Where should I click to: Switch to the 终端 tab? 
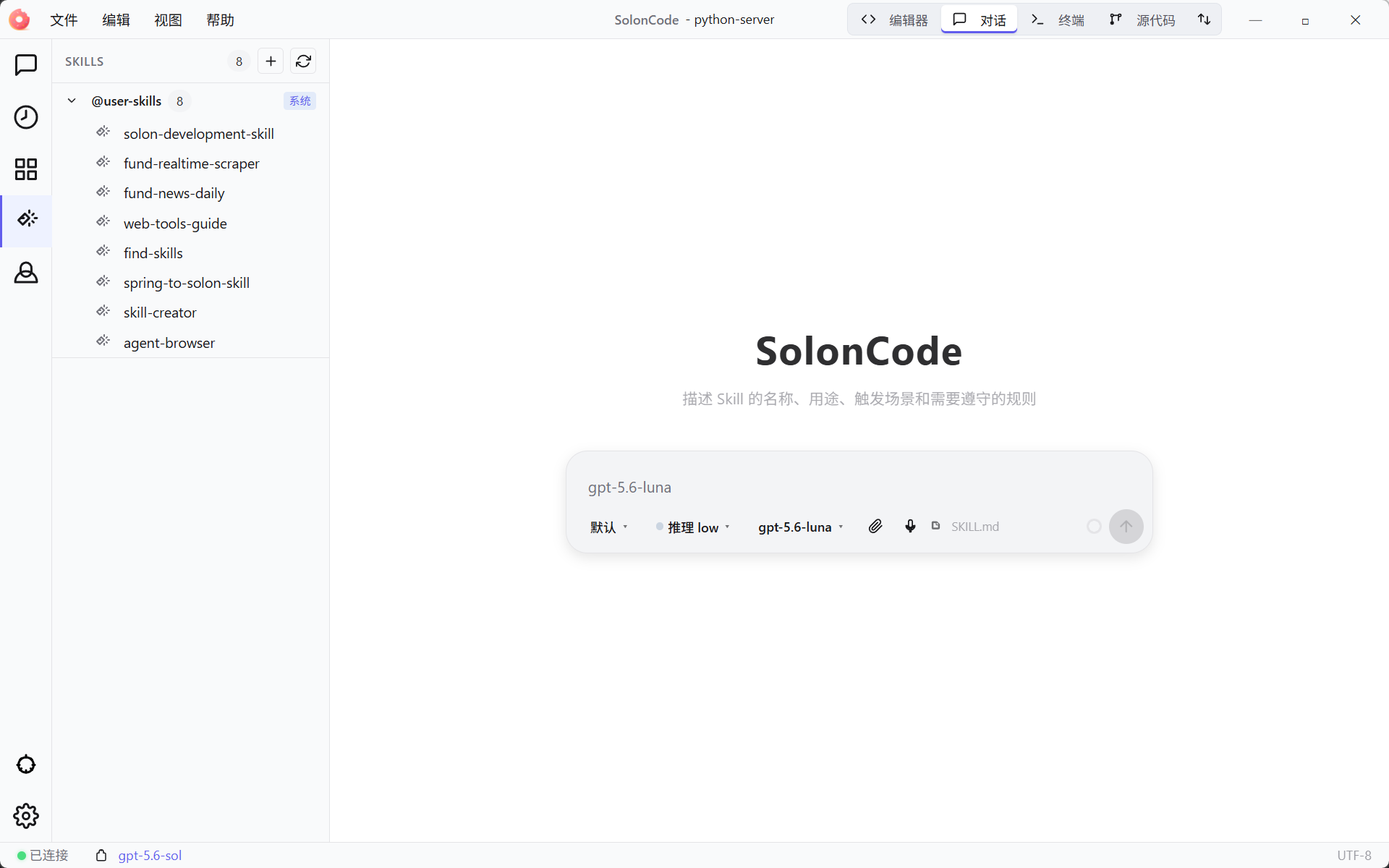click(1058, 20)
